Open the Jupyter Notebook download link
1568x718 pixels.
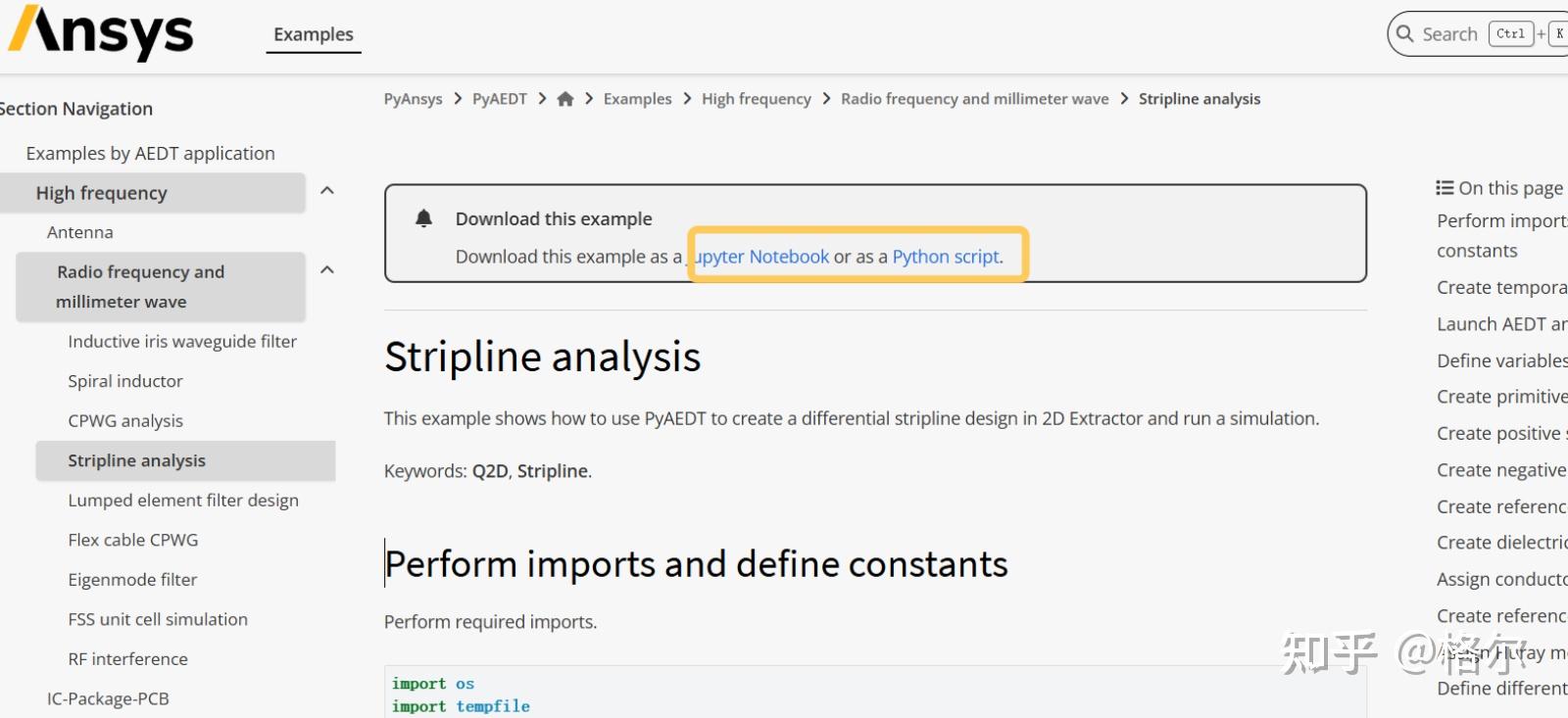coord(762,257)
